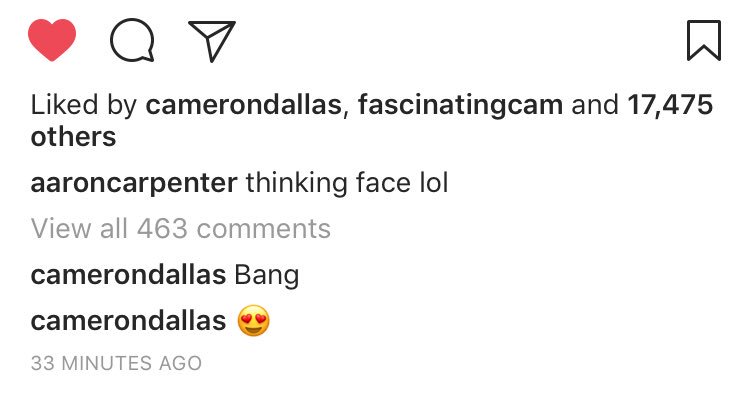Viewport: 750px width, 399px height.
Task: Tap the 33 MINUTES AGO timestamp
Action: click(116, 363)
